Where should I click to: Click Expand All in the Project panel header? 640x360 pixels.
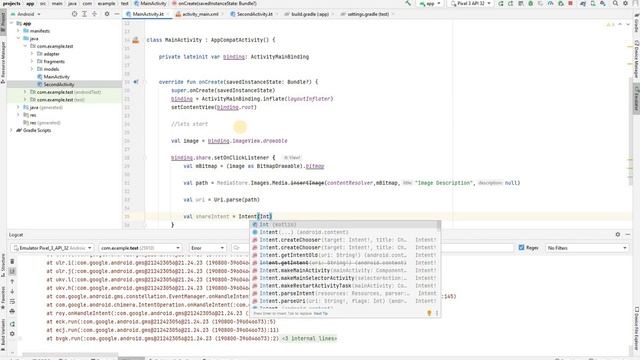(x=84, y=14)
